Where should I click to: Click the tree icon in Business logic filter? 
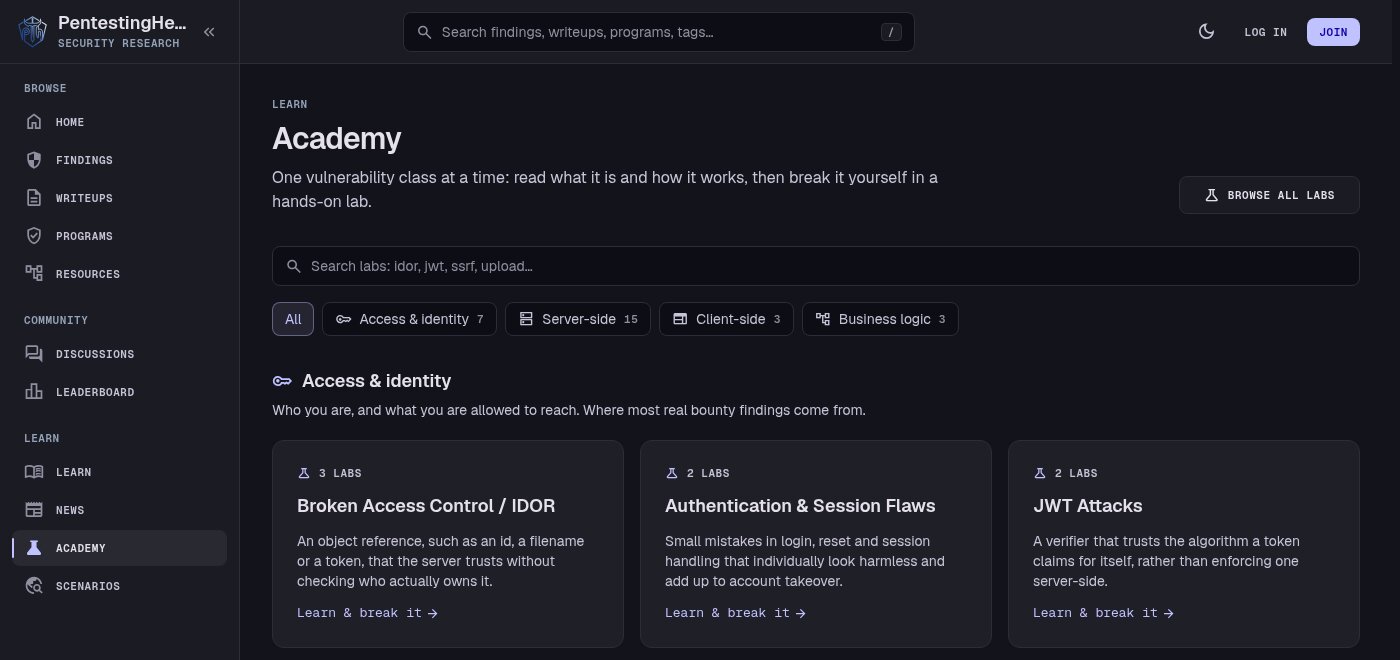coord(823,319)
